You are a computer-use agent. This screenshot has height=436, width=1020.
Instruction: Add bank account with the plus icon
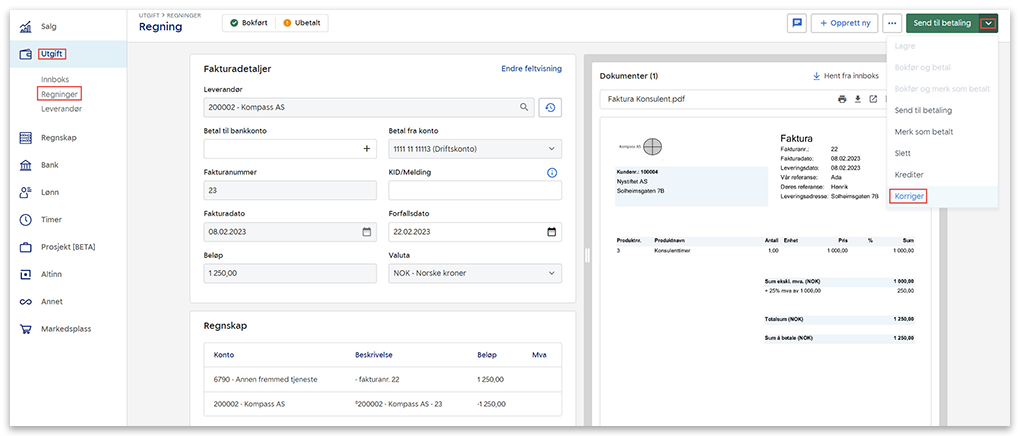[x=367, y=149]
